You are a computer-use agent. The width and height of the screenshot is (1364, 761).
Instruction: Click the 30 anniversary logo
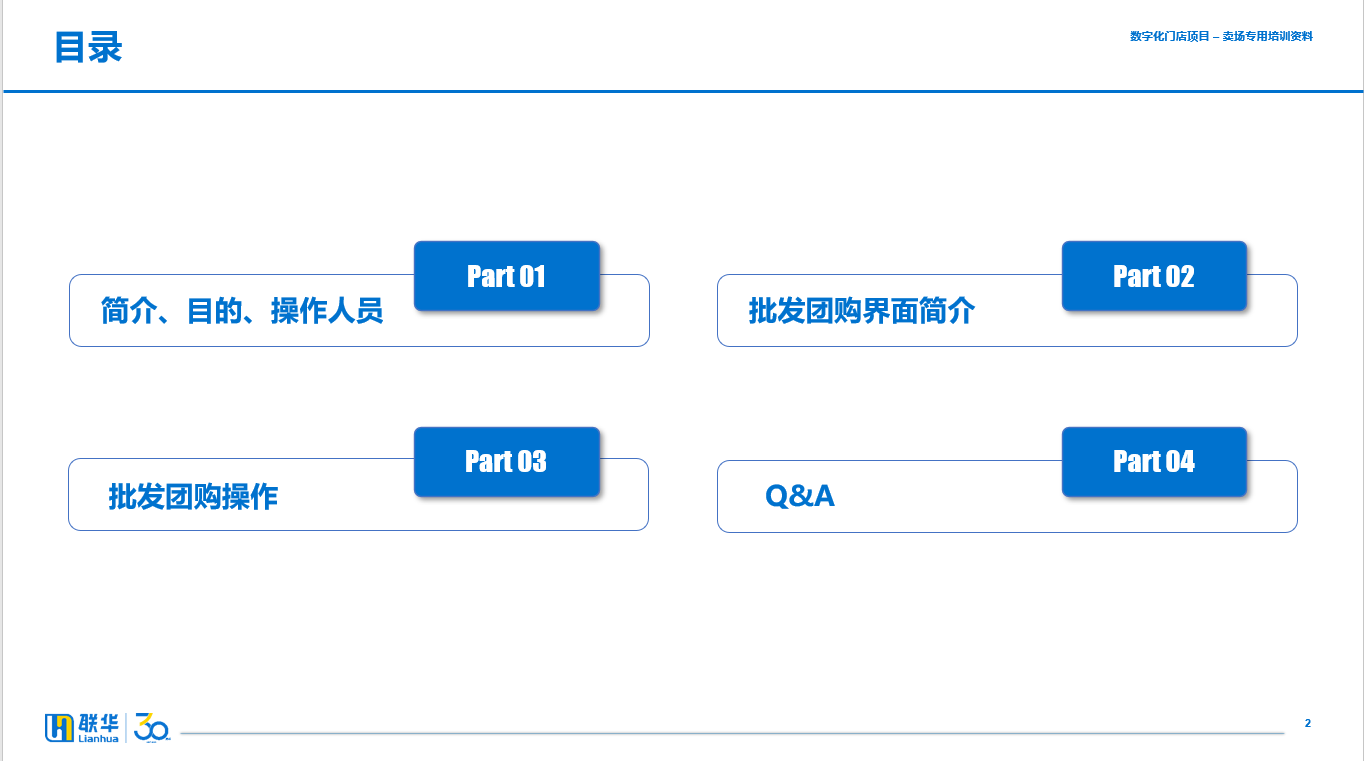[152, 728]
